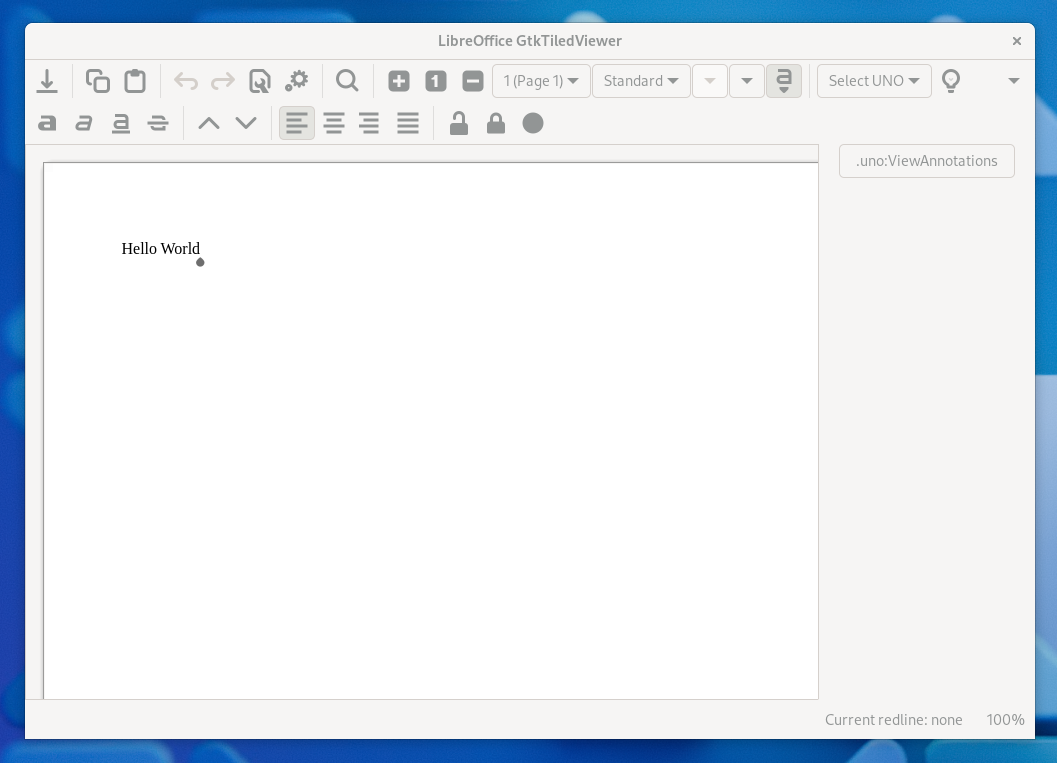The height and width of the screenshot is (763, 1057).
Task: Toggle Italic text formatting
Action: [84, 123]
